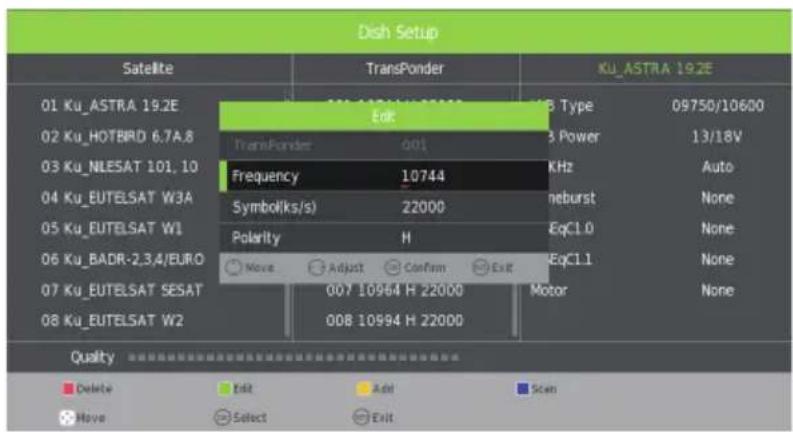Click the Quality signal bar

293,358
